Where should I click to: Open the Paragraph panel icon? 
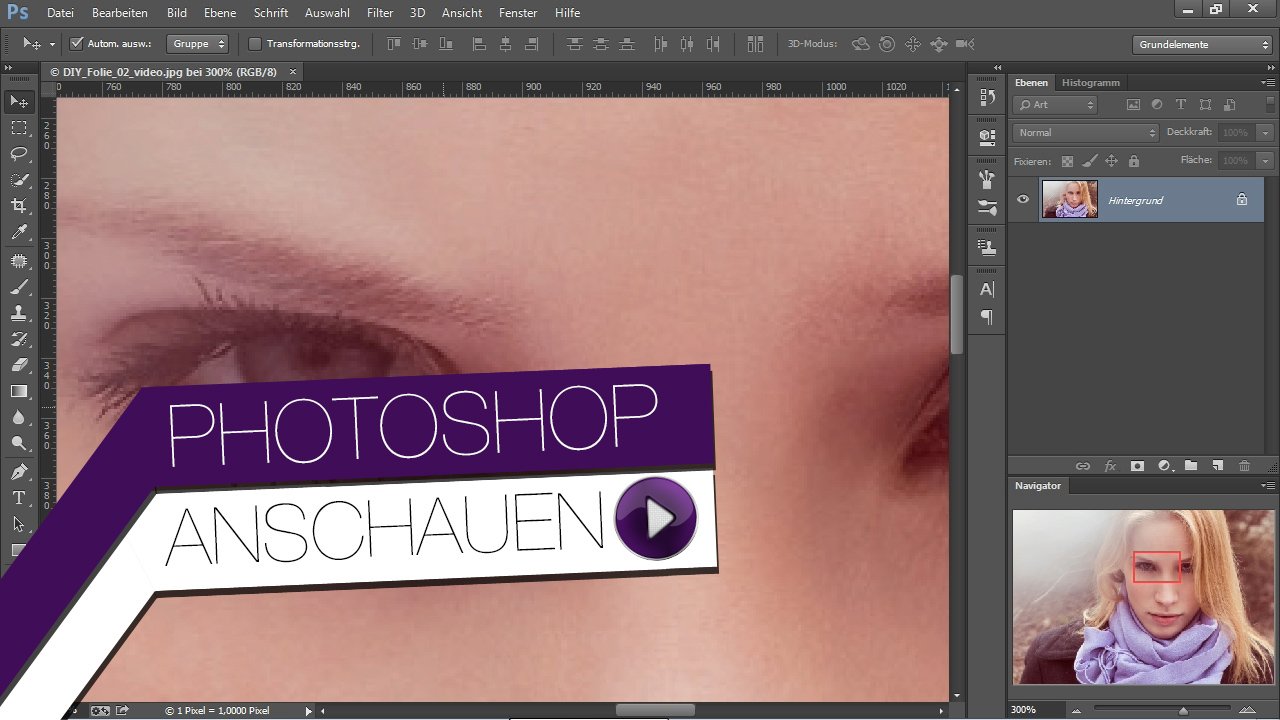987,317
